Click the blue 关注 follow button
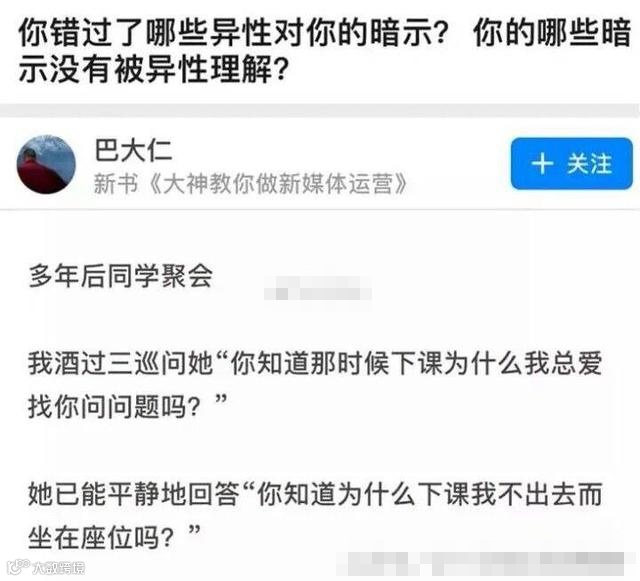 tap(571, 163)
